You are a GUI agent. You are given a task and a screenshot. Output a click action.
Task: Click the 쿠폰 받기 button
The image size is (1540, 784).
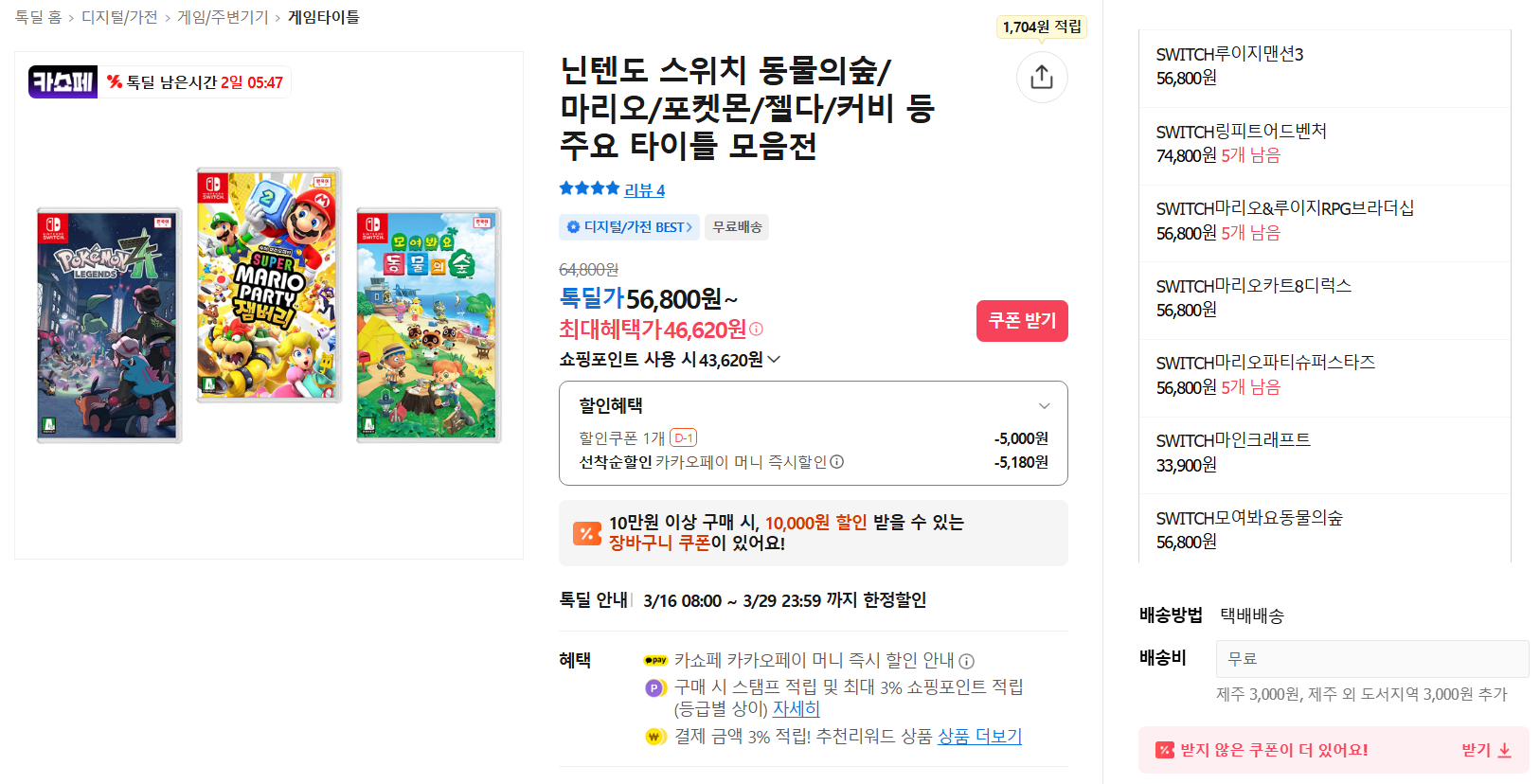click(x=1022, y=321)
